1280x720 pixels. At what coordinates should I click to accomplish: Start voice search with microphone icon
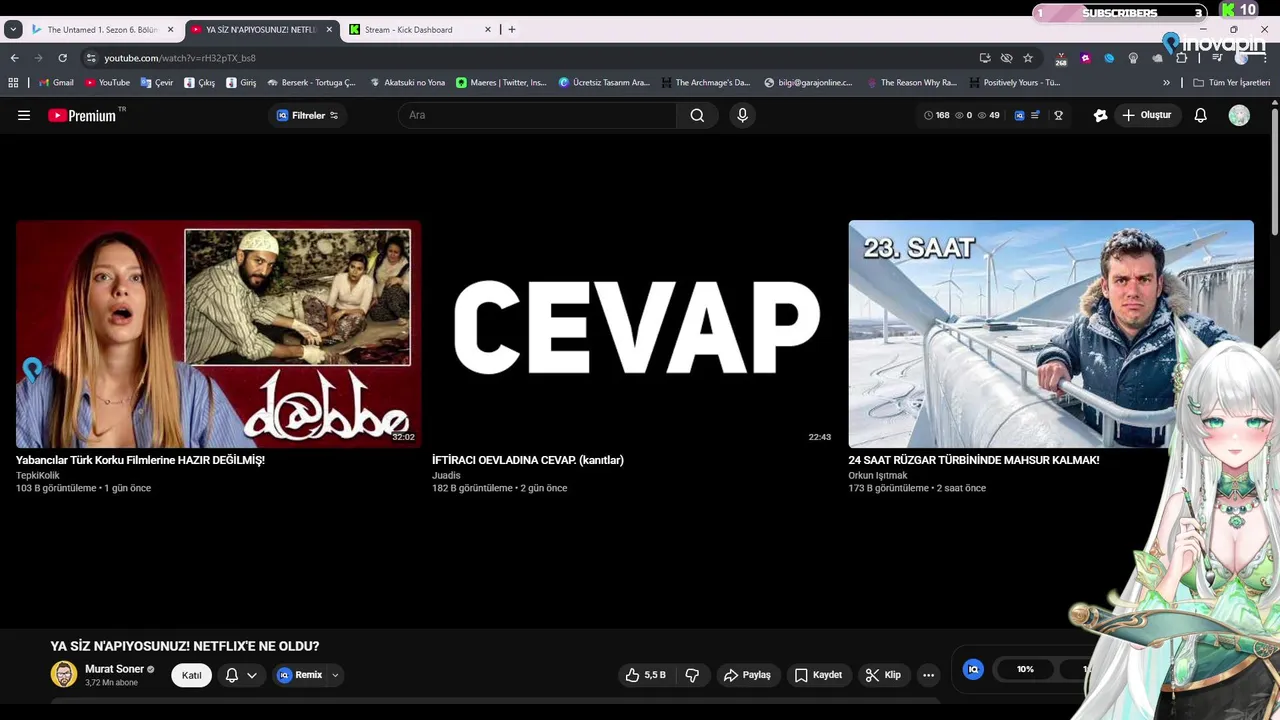click(742, 115)
